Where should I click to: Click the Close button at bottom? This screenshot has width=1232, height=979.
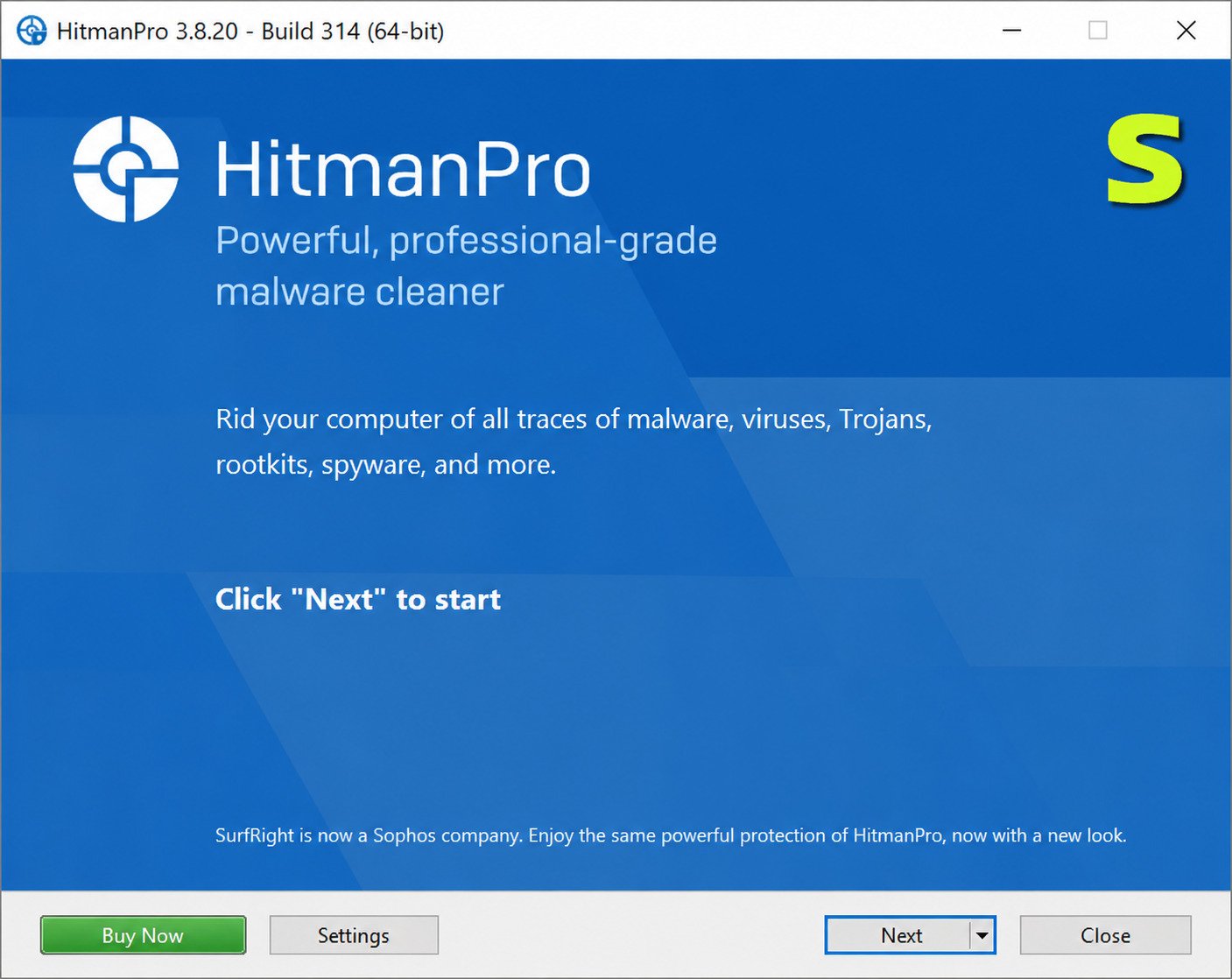(1105, 935)
